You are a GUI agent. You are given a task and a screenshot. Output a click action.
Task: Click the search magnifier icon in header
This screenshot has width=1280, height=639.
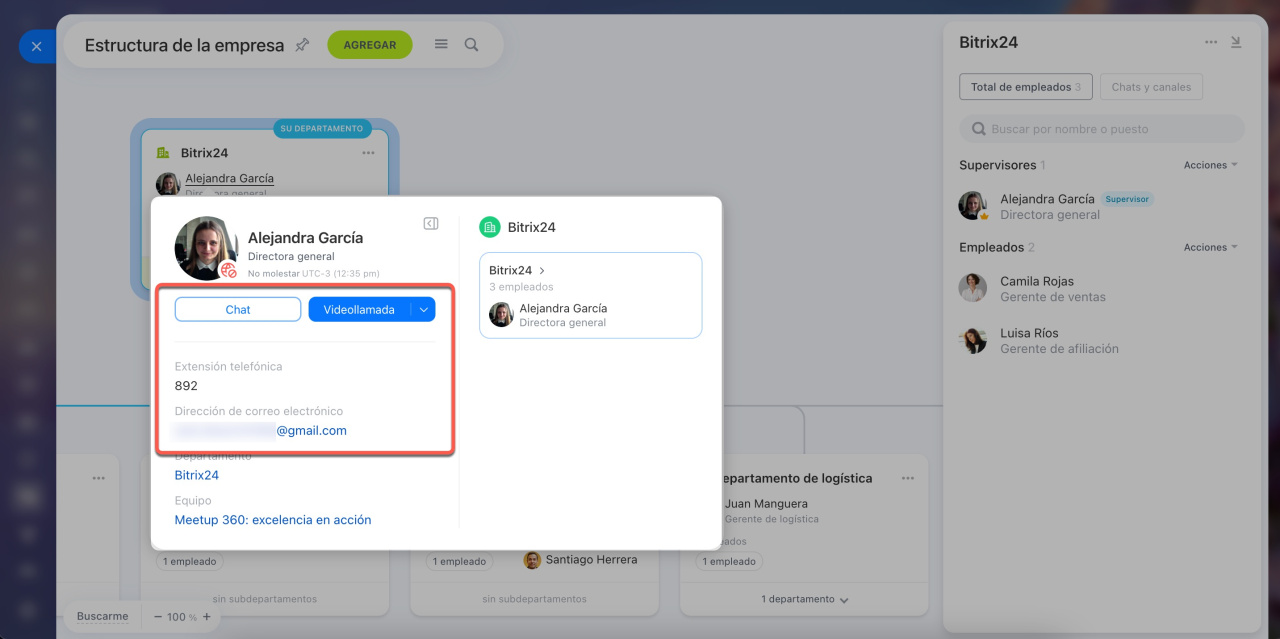click(x=471, y=45)
